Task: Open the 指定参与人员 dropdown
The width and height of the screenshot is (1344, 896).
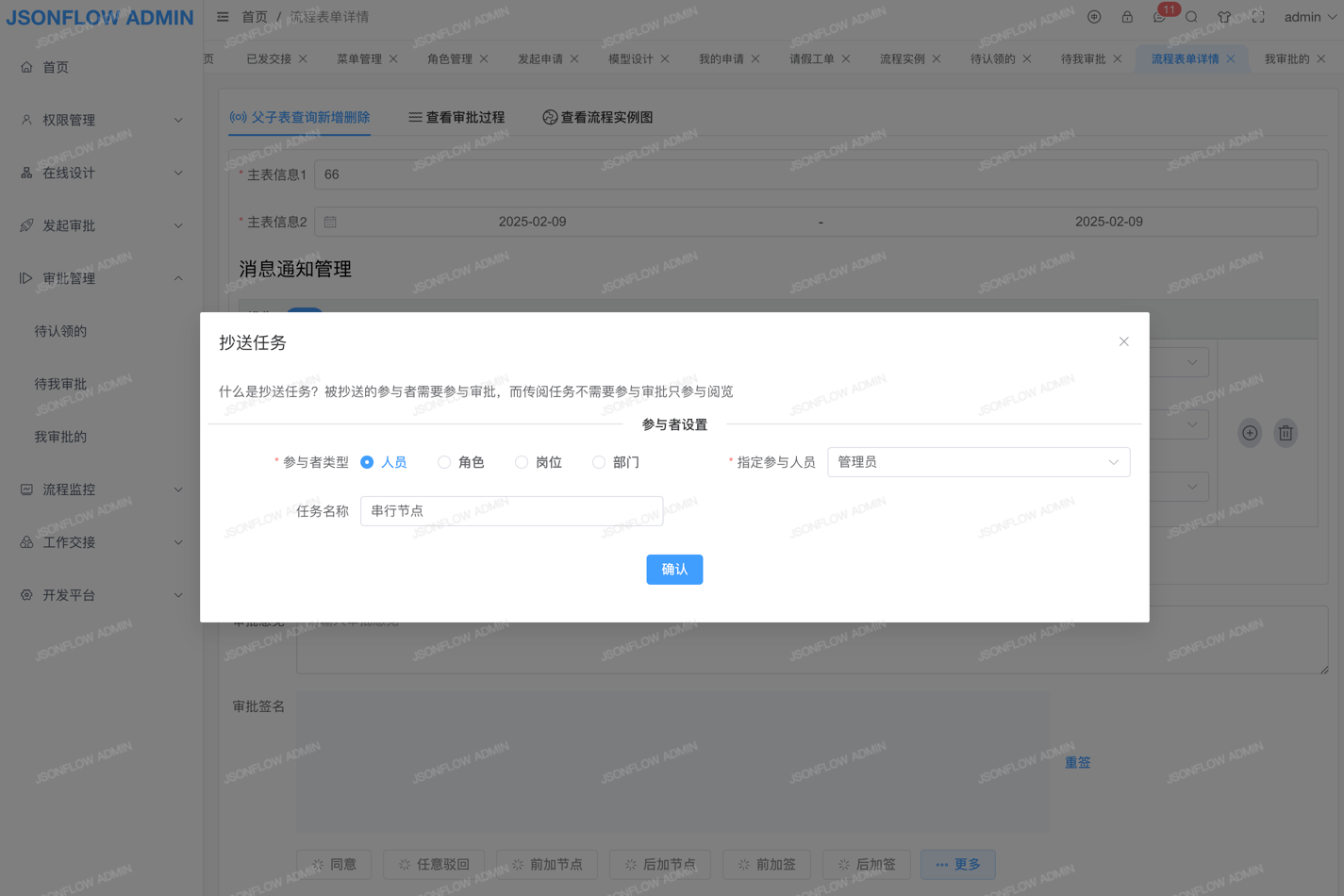Action: coord(978,462)
